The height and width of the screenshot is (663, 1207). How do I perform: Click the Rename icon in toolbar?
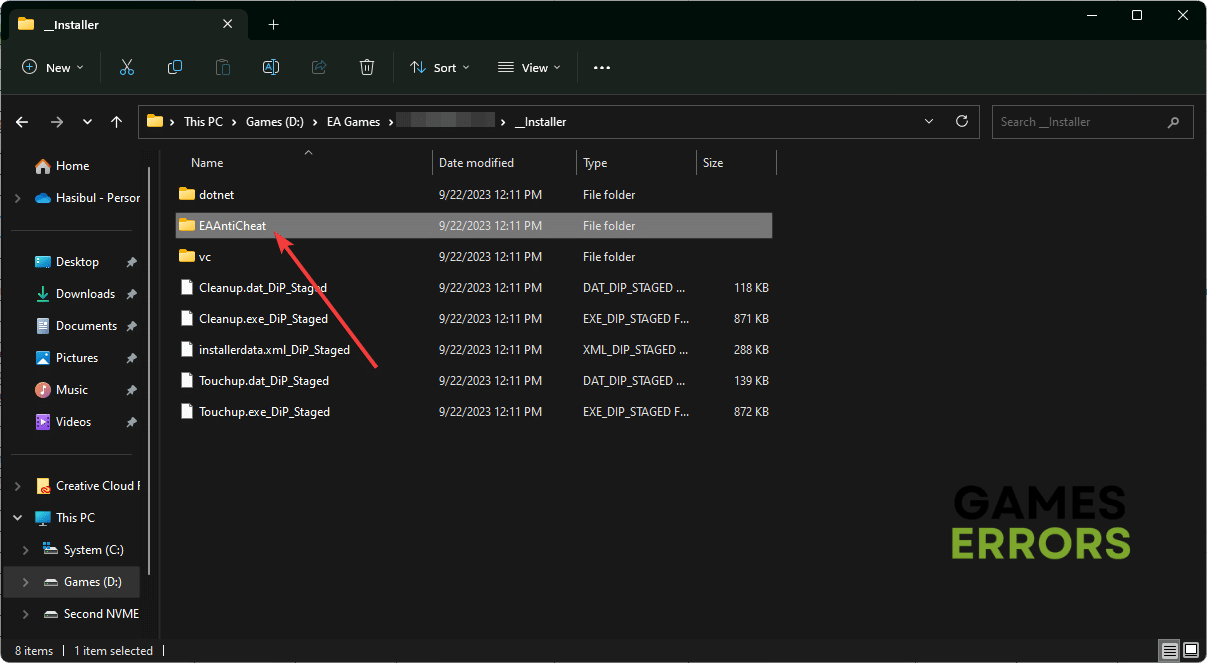(x=270, y=67)
